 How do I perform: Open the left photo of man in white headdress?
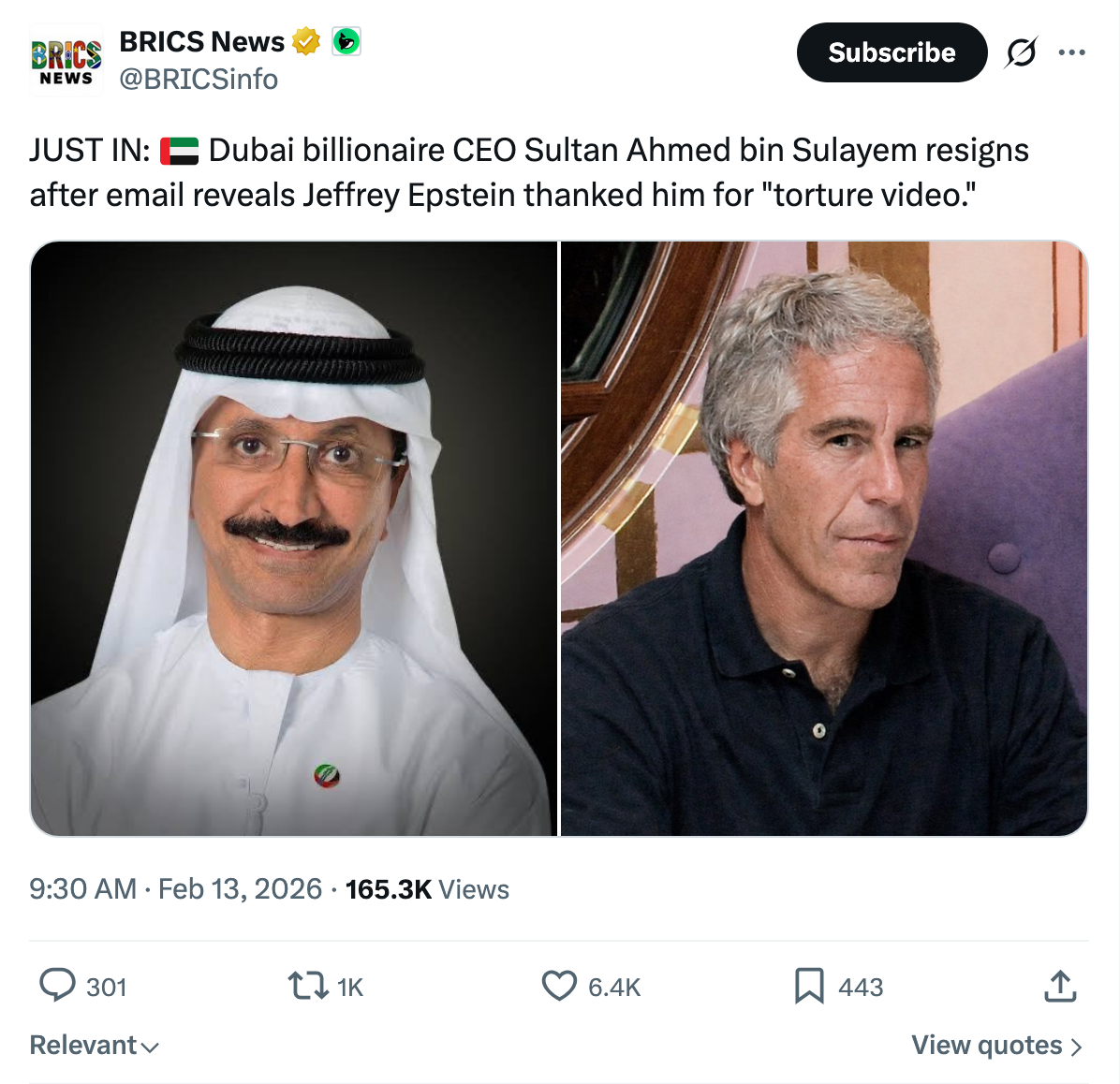tap(294, 538)
